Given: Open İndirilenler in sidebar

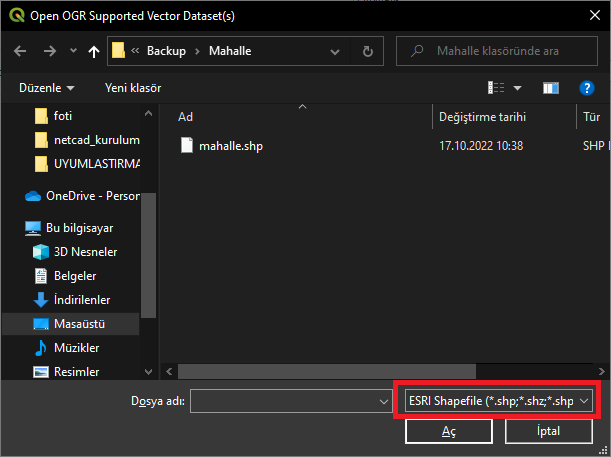Looking at the screenshot, I should [x=72, y=300].
